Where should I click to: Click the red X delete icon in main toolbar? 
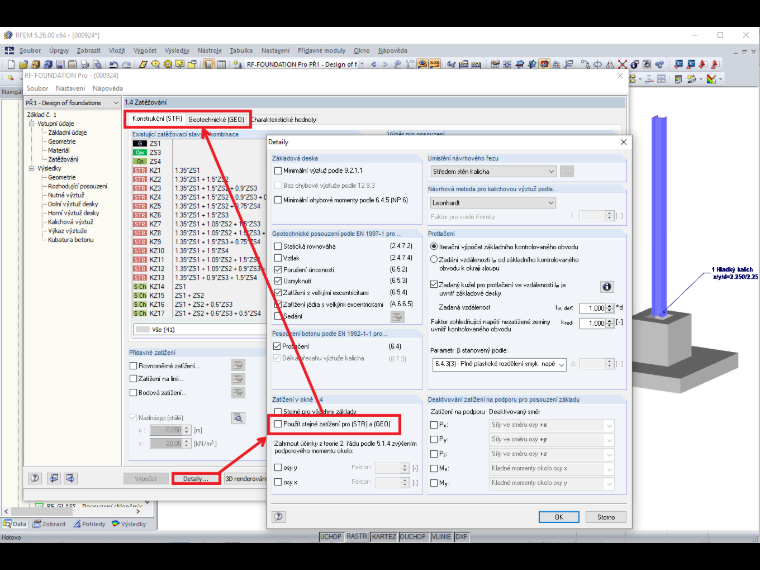click(622, 64)
